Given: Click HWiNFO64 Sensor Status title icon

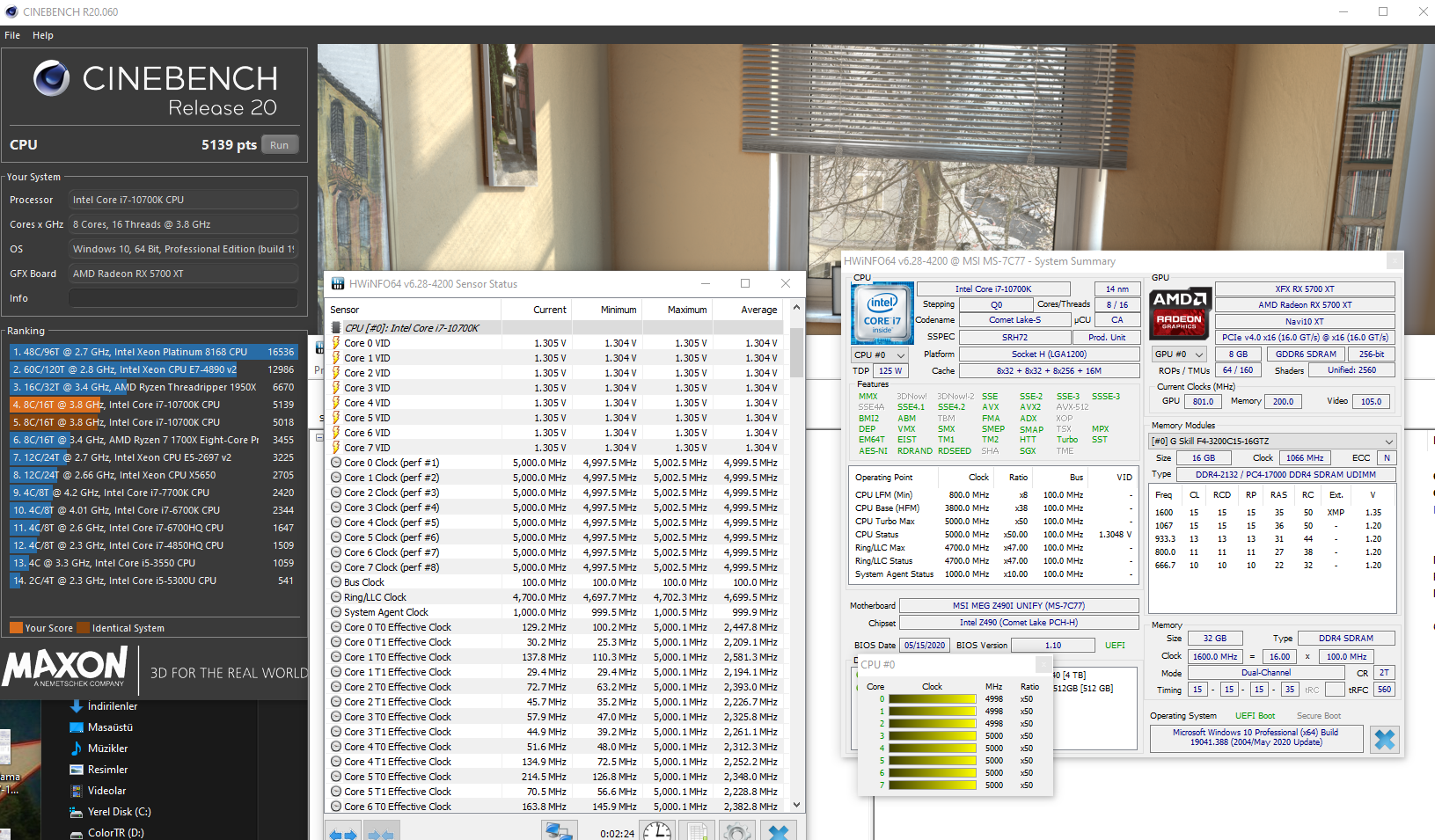Looking at the screenshot, I should tap(338, 283).
